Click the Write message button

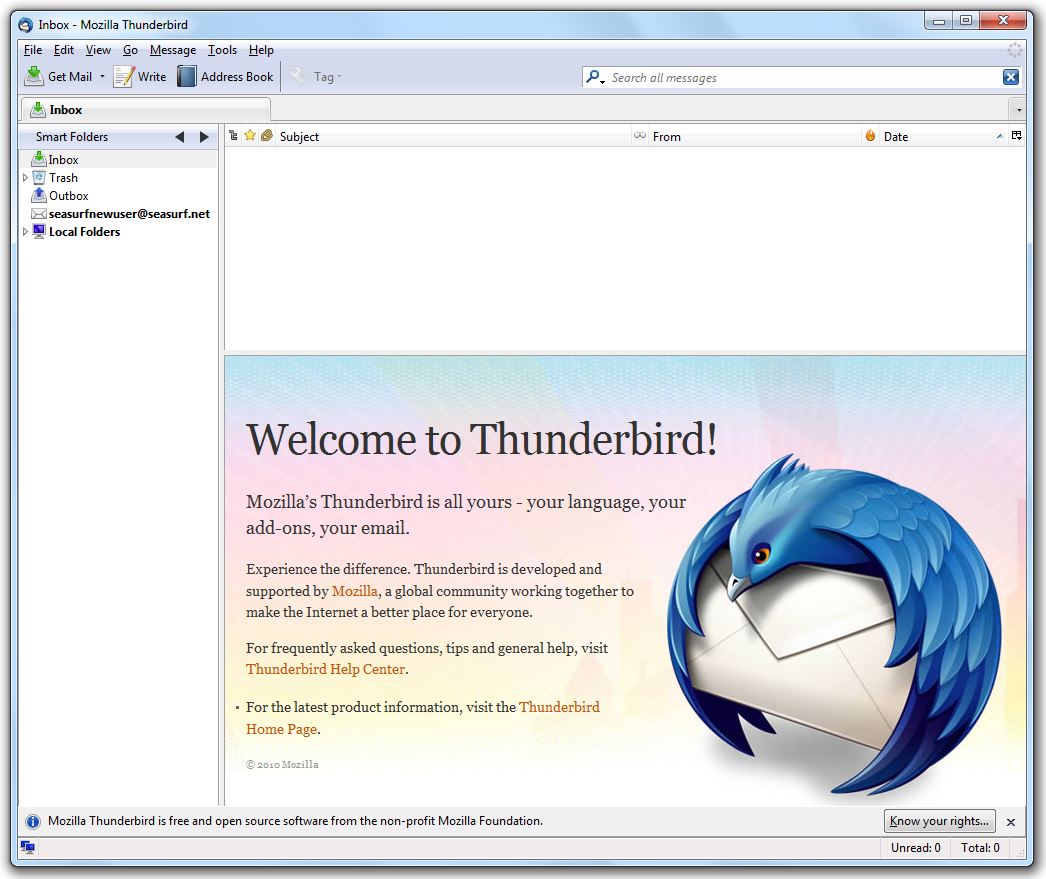[x=140, y=77]
